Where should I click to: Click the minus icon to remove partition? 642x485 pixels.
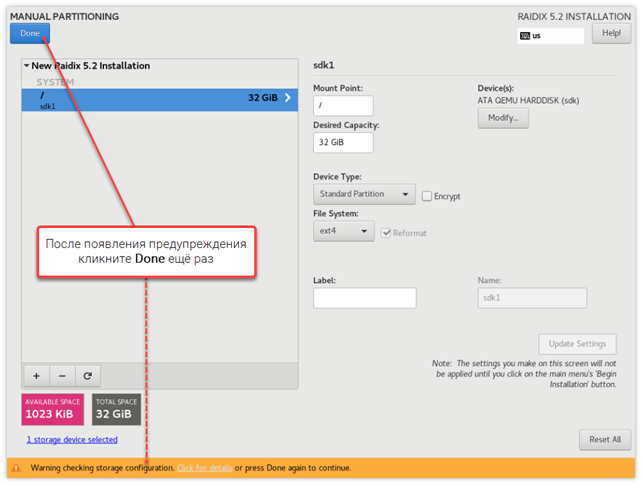[62, 376]
